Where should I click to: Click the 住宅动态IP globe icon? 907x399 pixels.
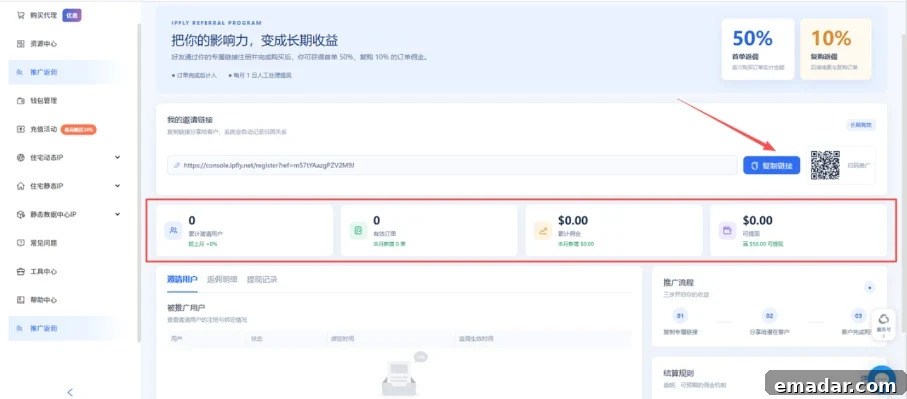click(20, 157)
